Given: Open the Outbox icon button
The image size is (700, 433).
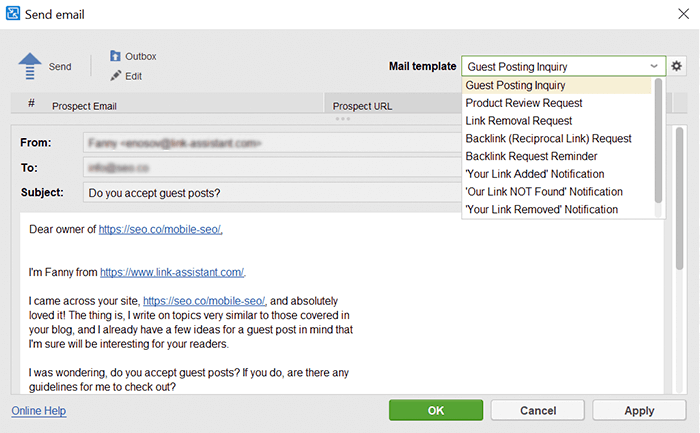Looking at the screenshot, I should (x=115, y=56).
